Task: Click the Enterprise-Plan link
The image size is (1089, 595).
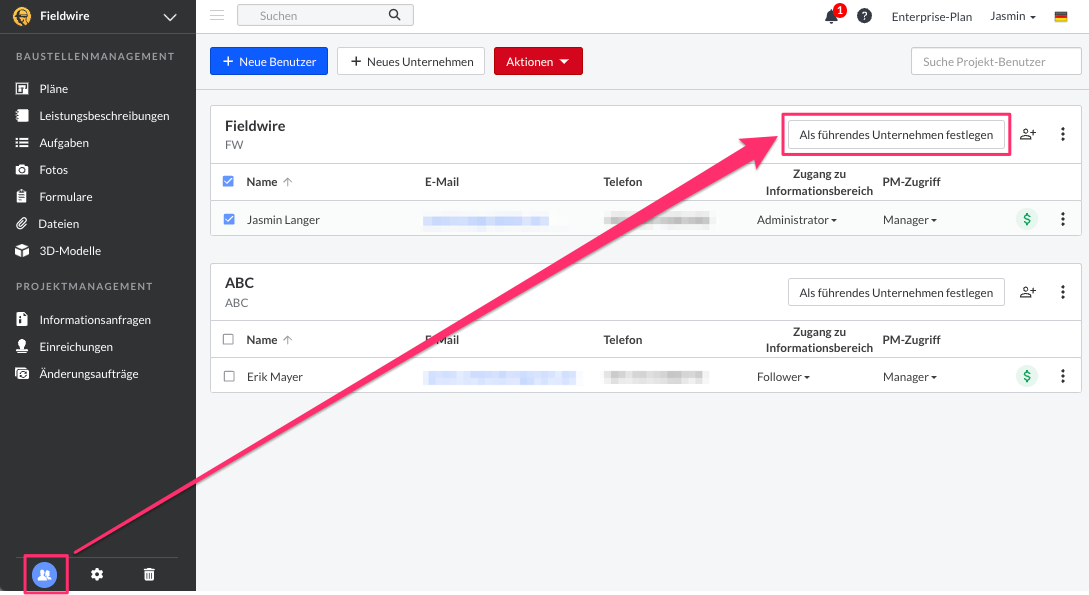Action: point(931,17)
